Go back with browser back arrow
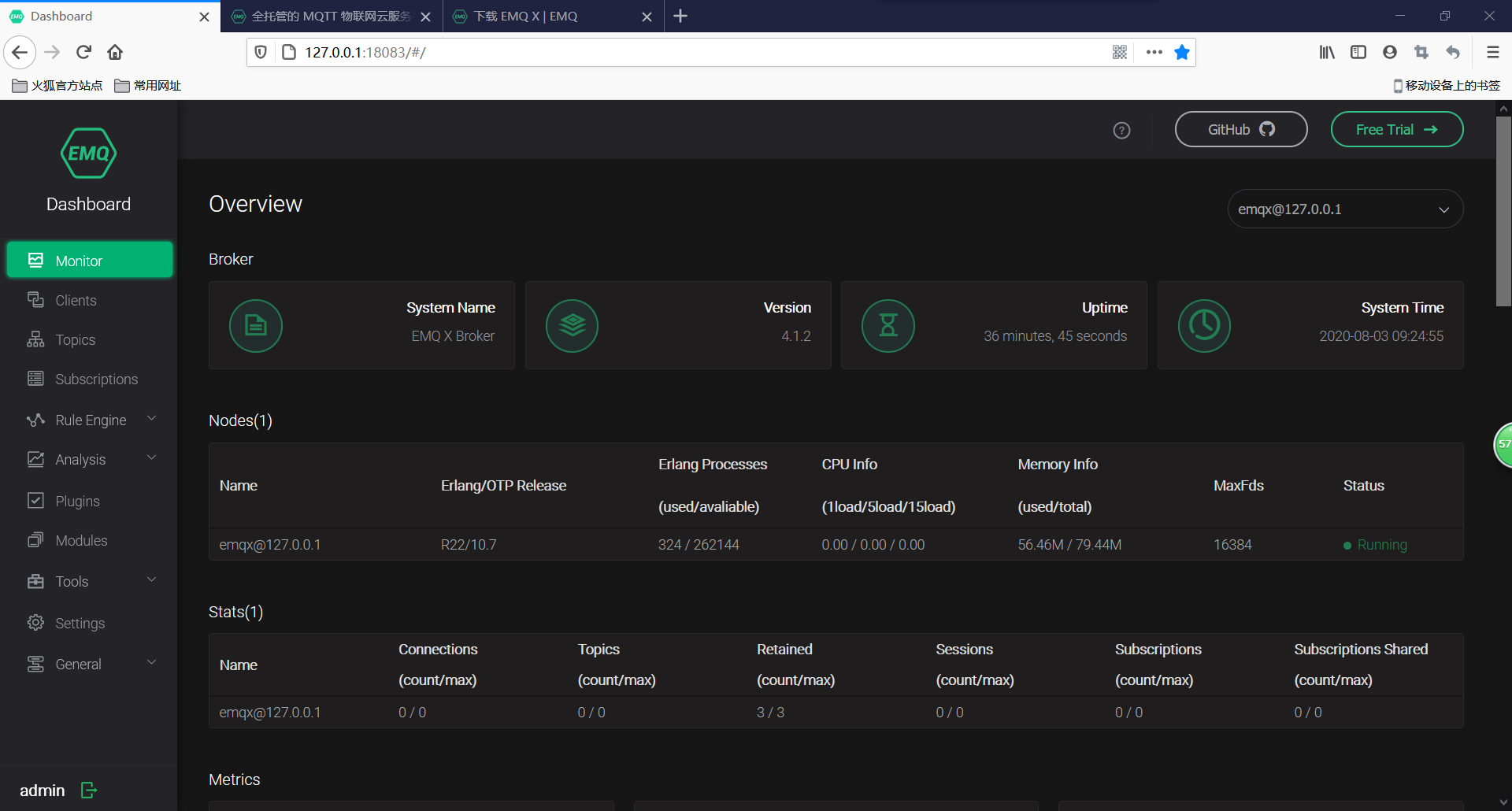 coord(20,52)
